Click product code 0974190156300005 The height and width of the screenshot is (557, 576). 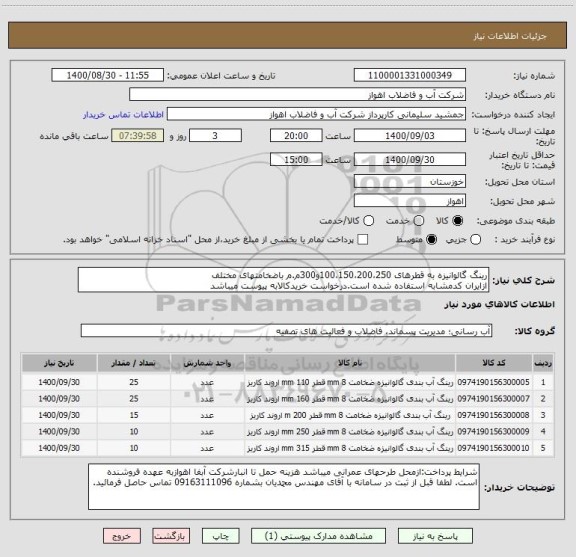coord(494,382)
